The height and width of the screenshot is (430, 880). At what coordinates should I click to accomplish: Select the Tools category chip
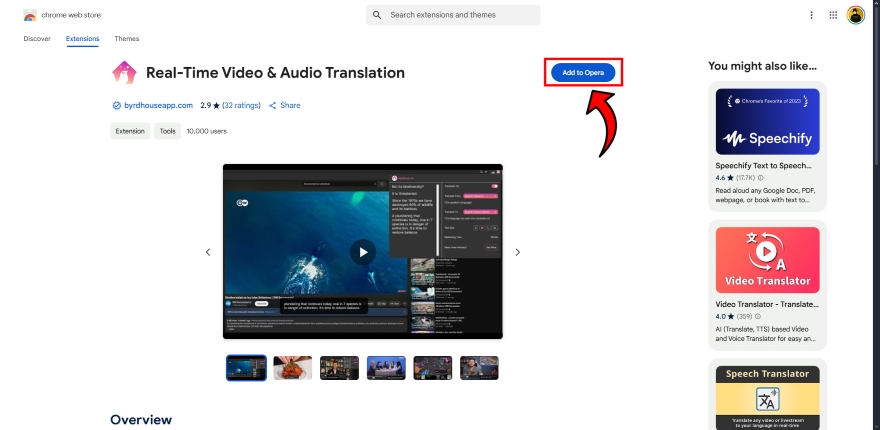point(167,131)
